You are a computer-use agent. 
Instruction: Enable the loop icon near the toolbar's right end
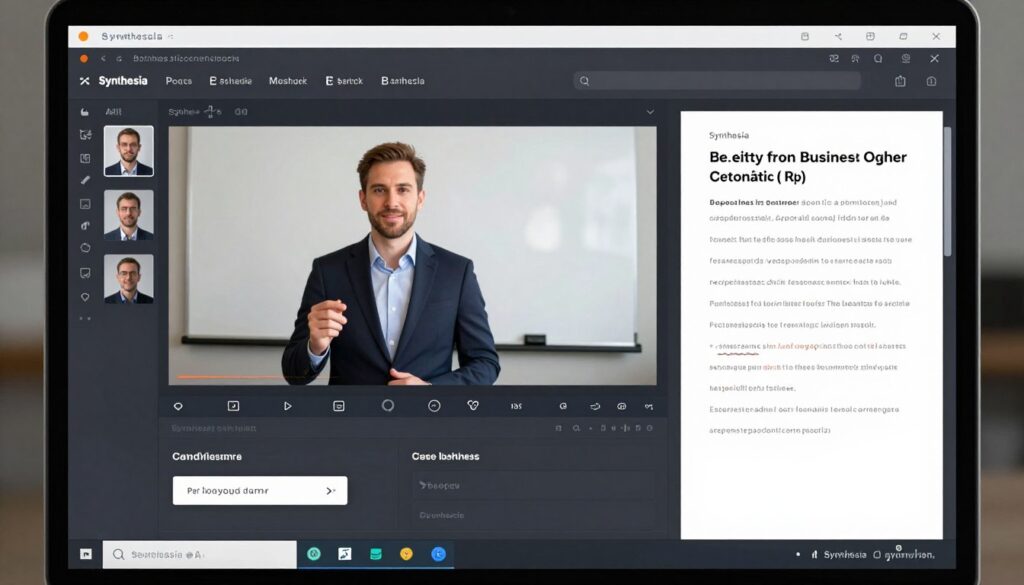595,406
